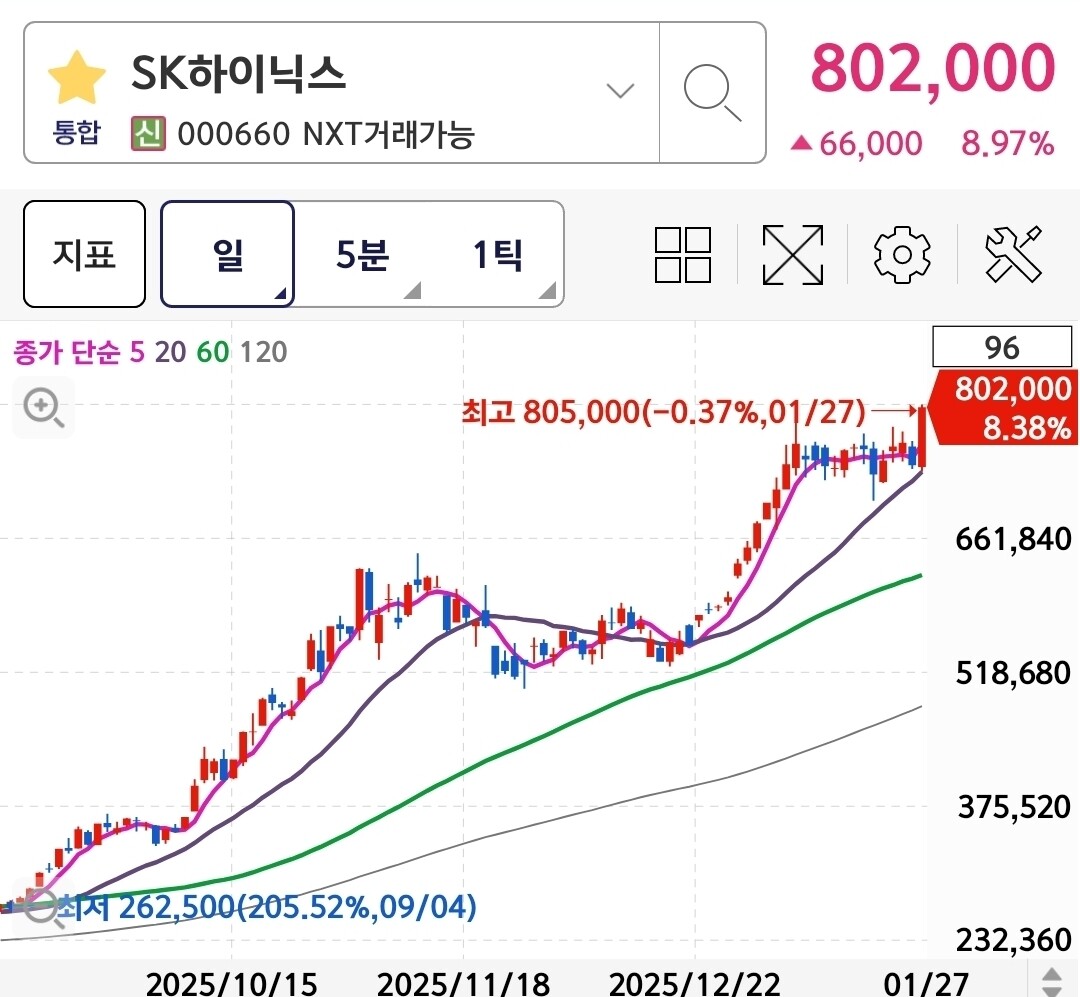The height and width of the screenshot is (997, 1080).
Task: Click the 000660 NXT거래가능 code text
Action: [326, 134]
